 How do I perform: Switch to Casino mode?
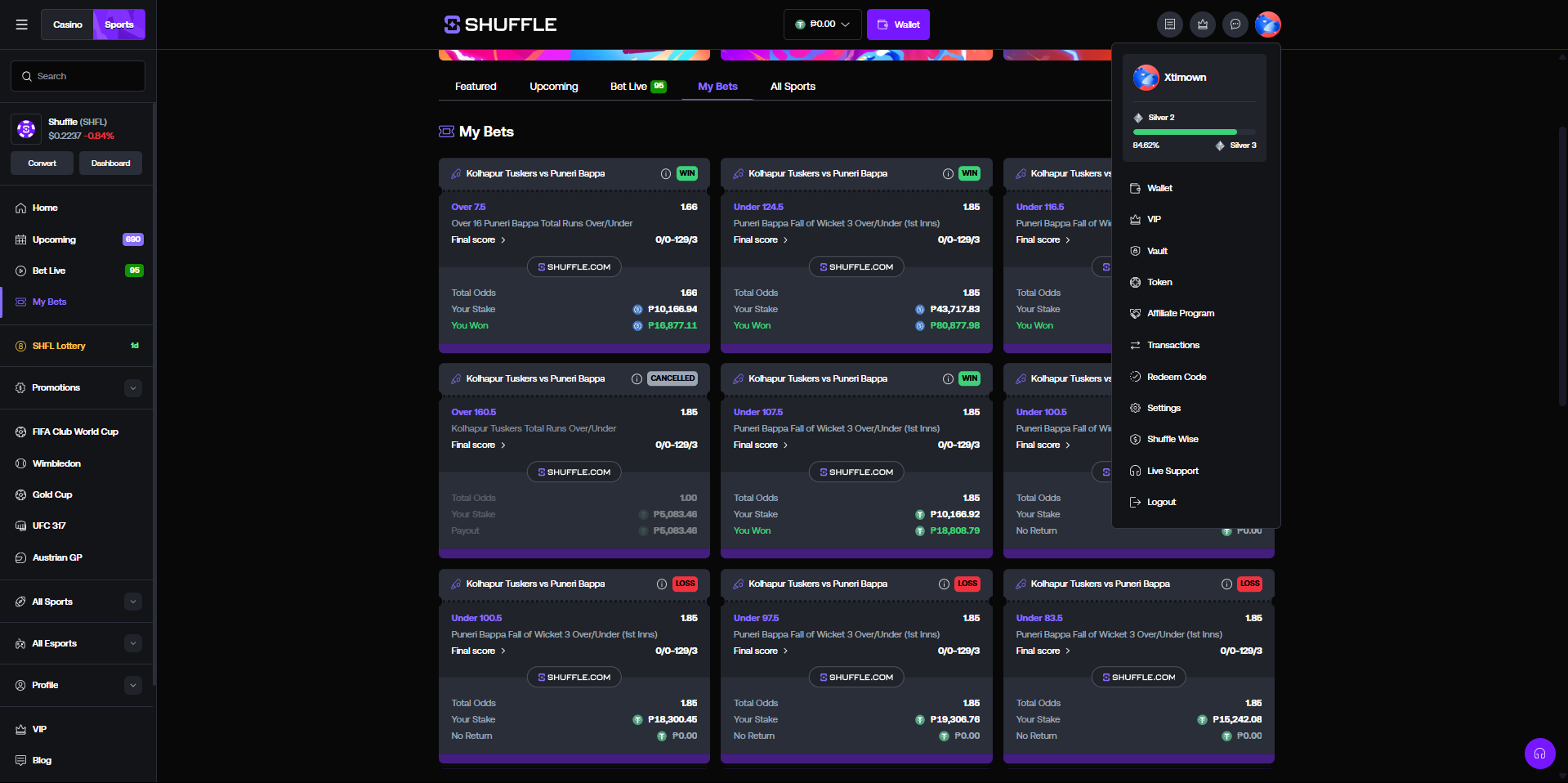[68, 25]
